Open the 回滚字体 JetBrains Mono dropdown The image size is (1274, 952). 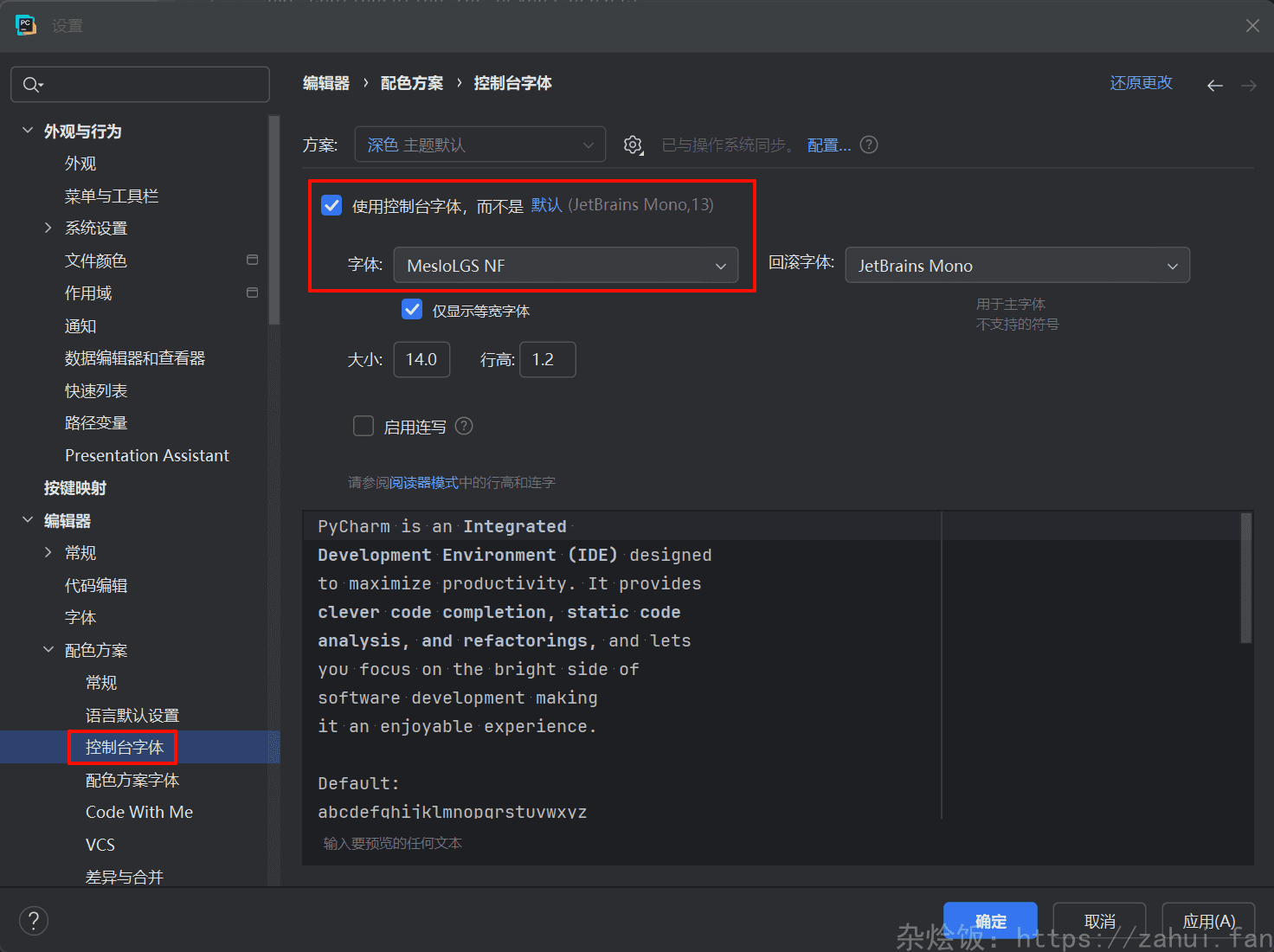click(1017, 266)
